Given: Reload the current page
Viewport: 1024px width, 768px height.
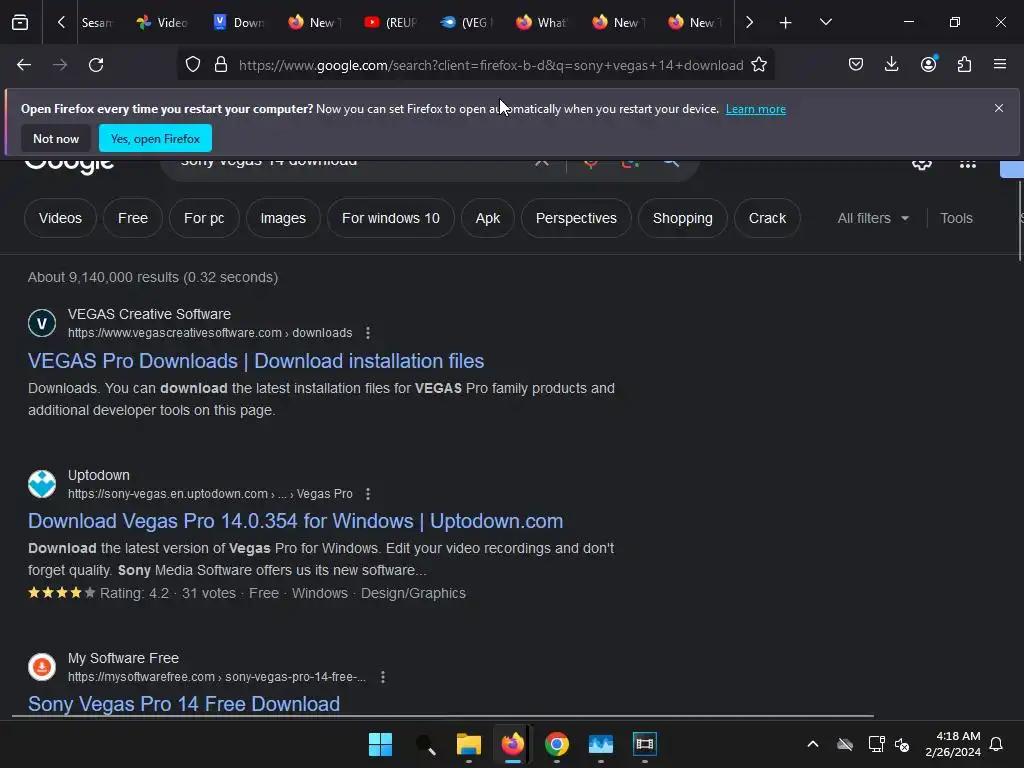Looking at the screenshot, I should 96,65.
